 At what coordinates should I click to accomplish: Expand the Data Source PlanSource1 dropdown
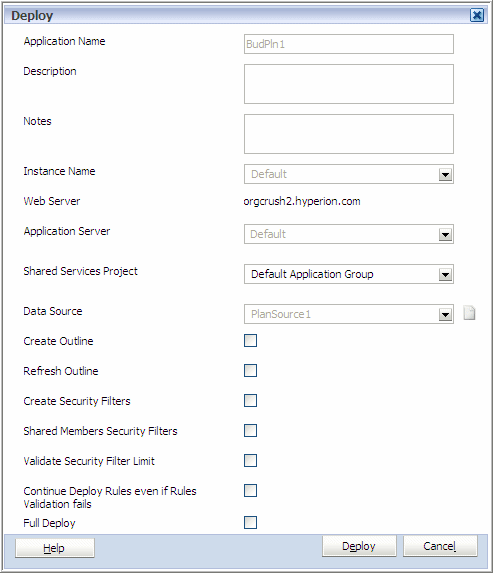[445, 314]
